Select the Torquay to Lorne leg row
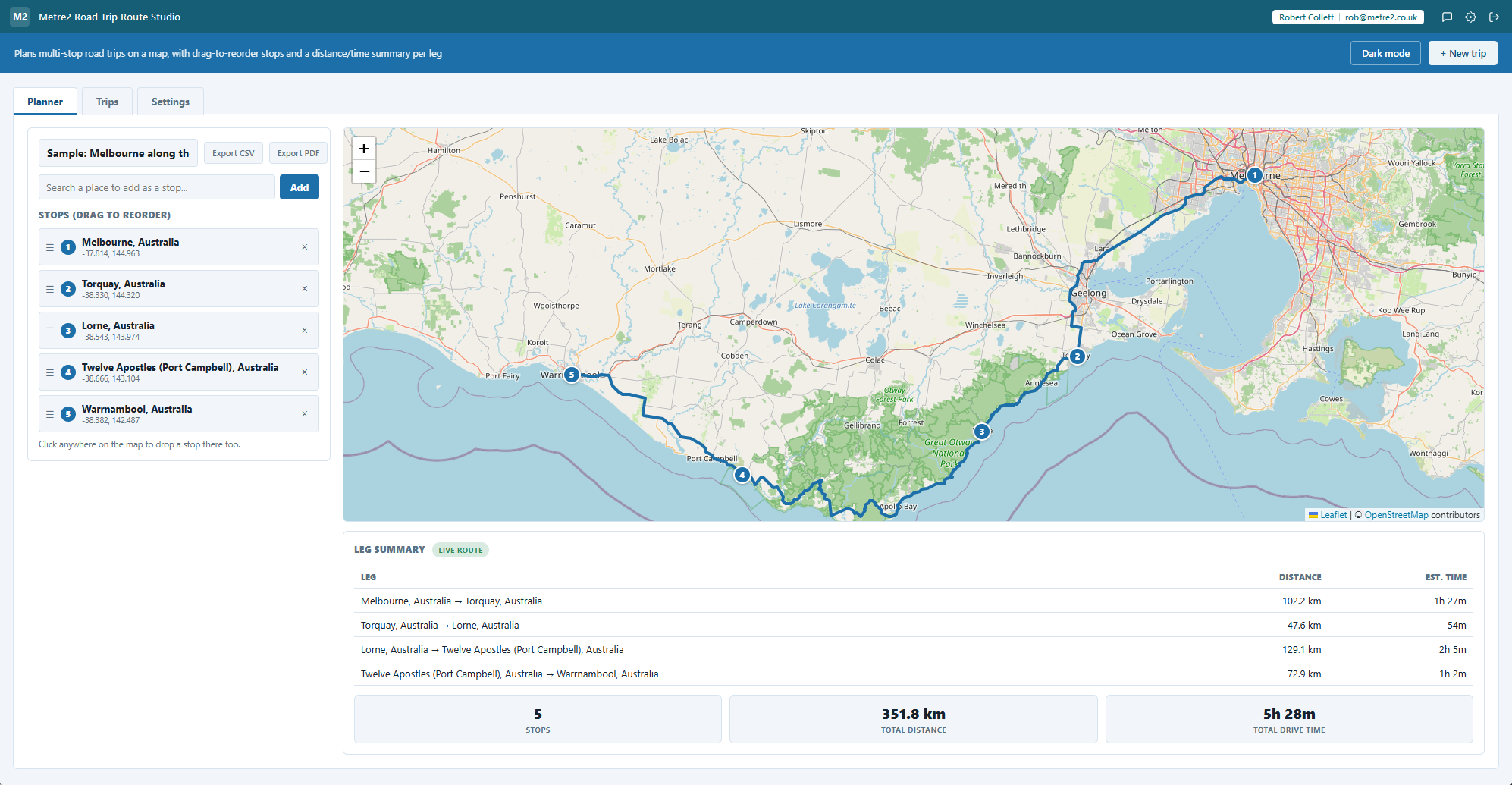This screenshot has height=785, width=1512. tap(914, 625)
